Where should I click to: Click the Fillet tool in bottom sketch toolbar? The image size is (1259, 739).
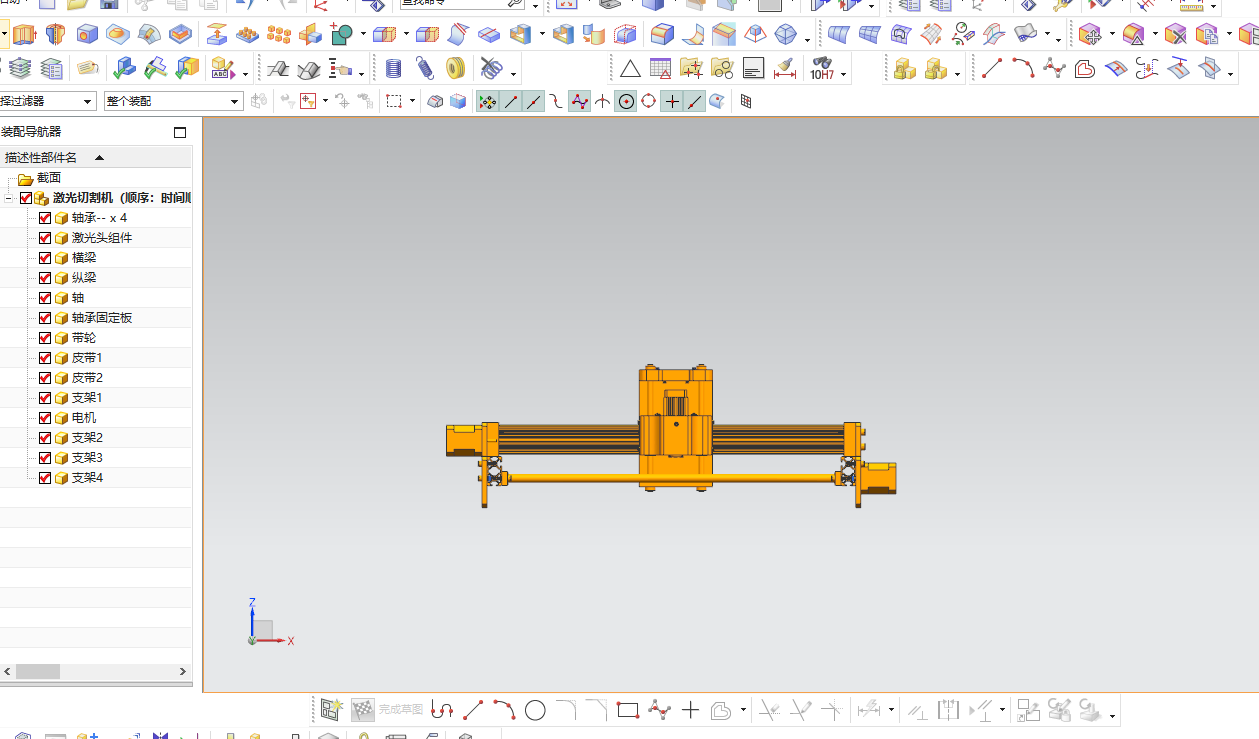[566, 711]
